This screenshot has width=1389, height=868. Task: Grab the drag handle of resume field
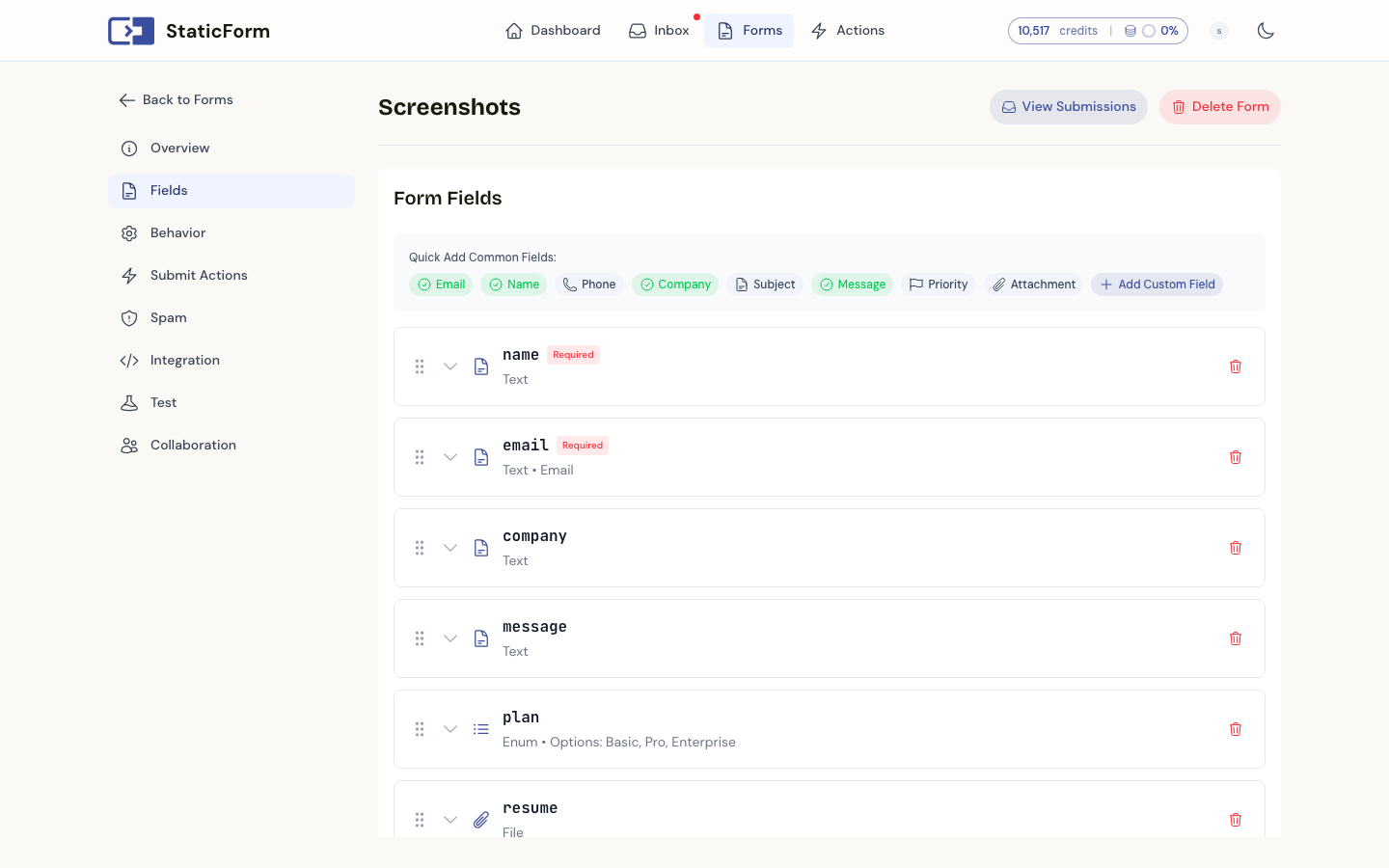[x=420, y=820]
